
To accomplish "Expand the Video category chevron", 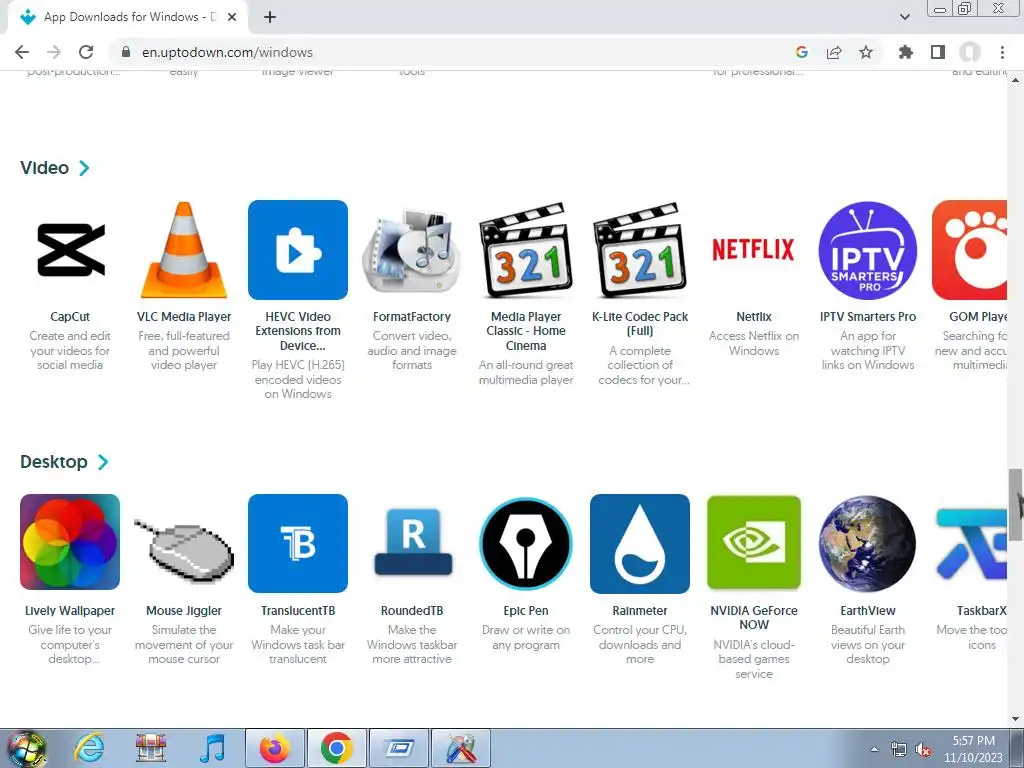I will click(x=84, y=168).
